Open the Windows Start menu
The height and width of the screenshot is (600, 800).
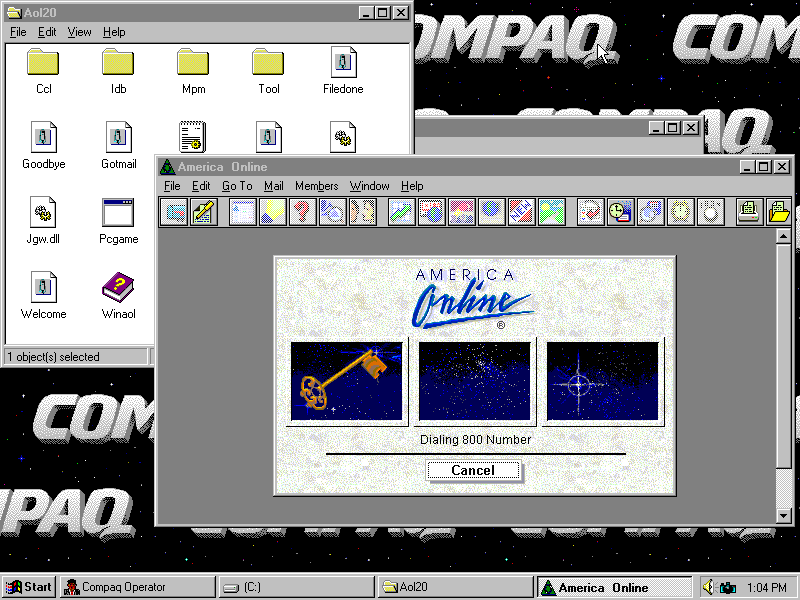click(x=29, y=587)
